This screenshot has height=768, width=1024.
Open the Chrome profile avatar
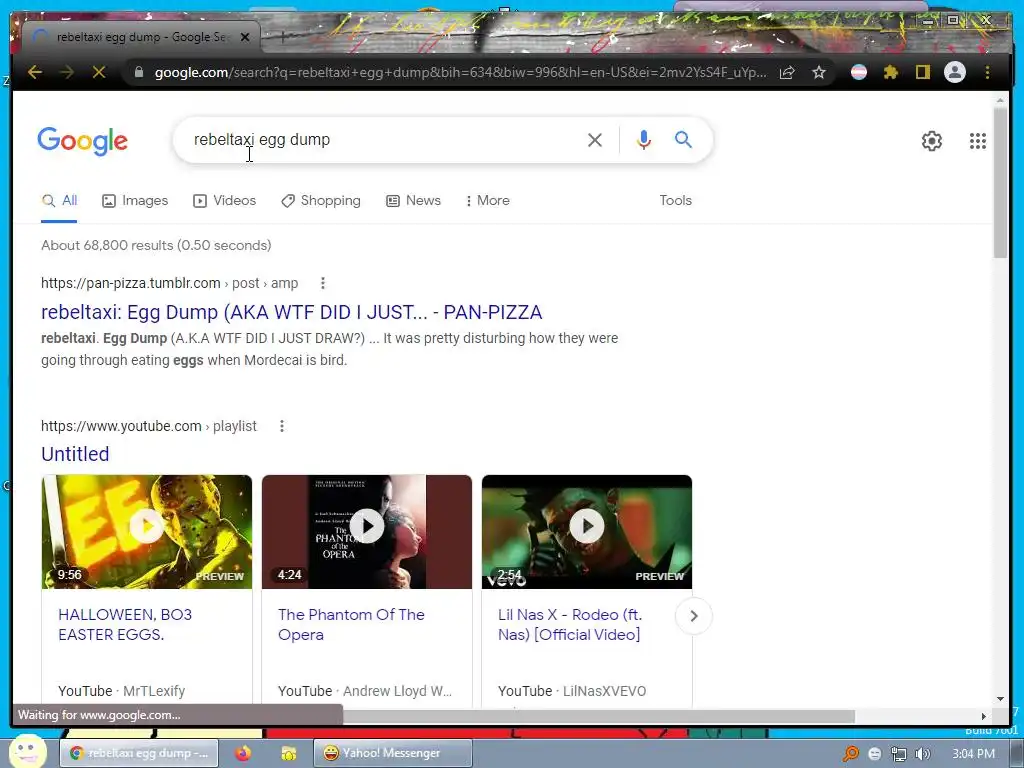click(x=955, y=72)
